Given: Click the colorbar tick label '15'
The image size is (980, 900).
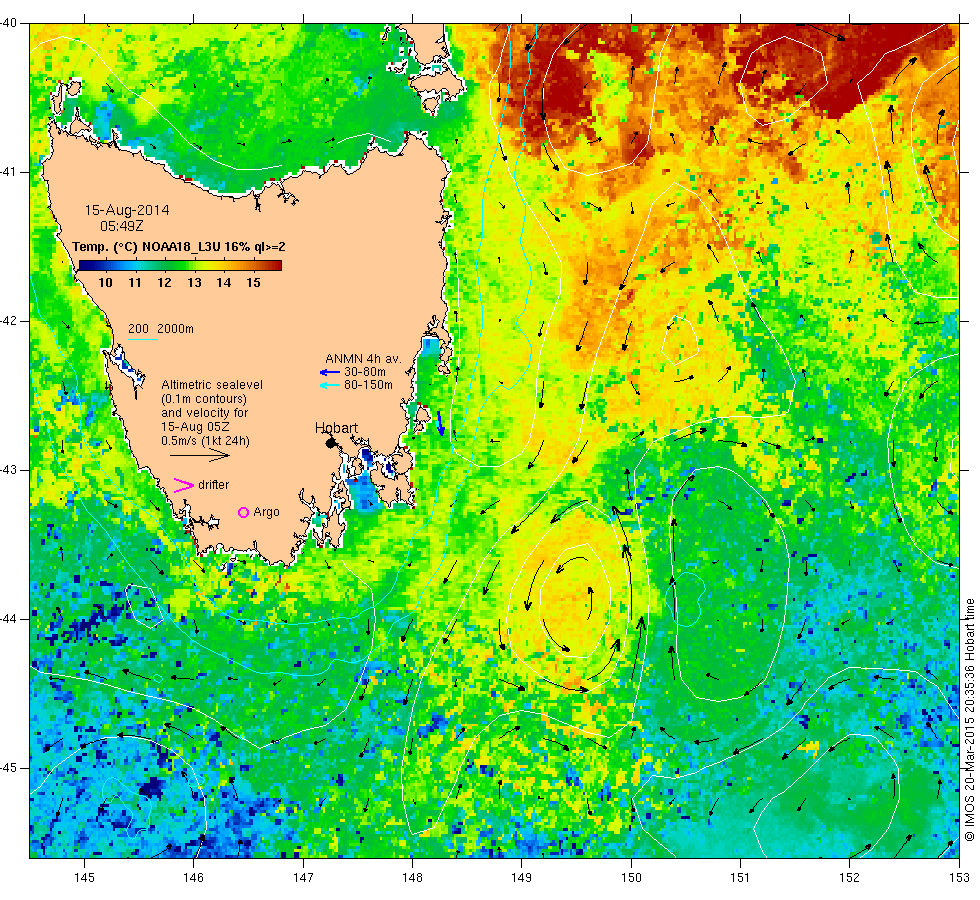Looking at the screenshot, I should coord(253,283).
